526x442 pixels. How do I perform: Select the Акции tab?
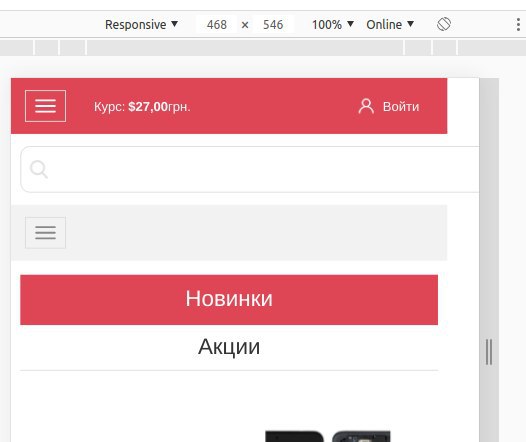(x=229, y=347)
